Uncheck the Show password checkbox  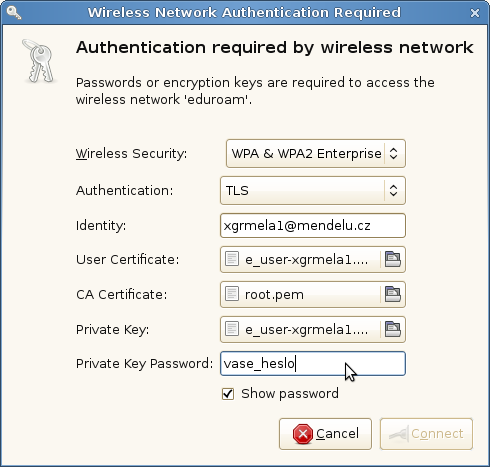coord(228,394)
